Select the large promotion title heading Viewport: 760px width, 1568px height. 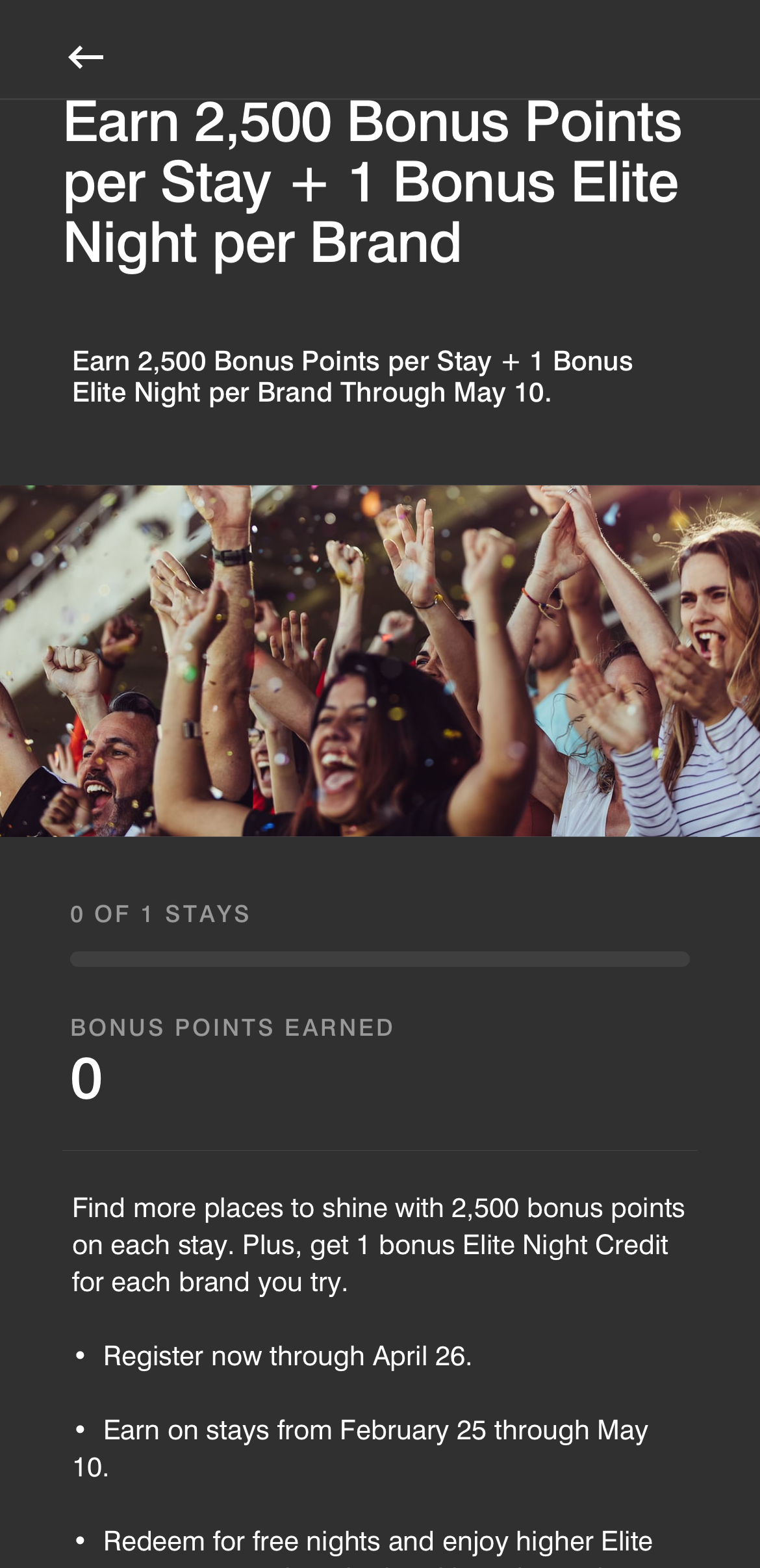[372, 182]
